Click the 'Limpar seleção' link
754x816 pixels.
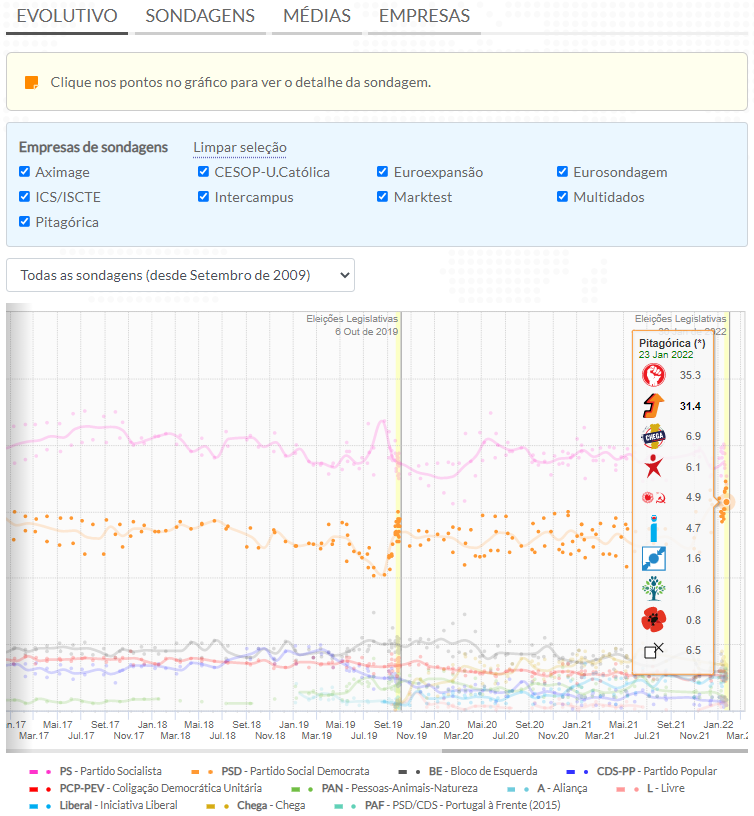(x=240, y=147)
